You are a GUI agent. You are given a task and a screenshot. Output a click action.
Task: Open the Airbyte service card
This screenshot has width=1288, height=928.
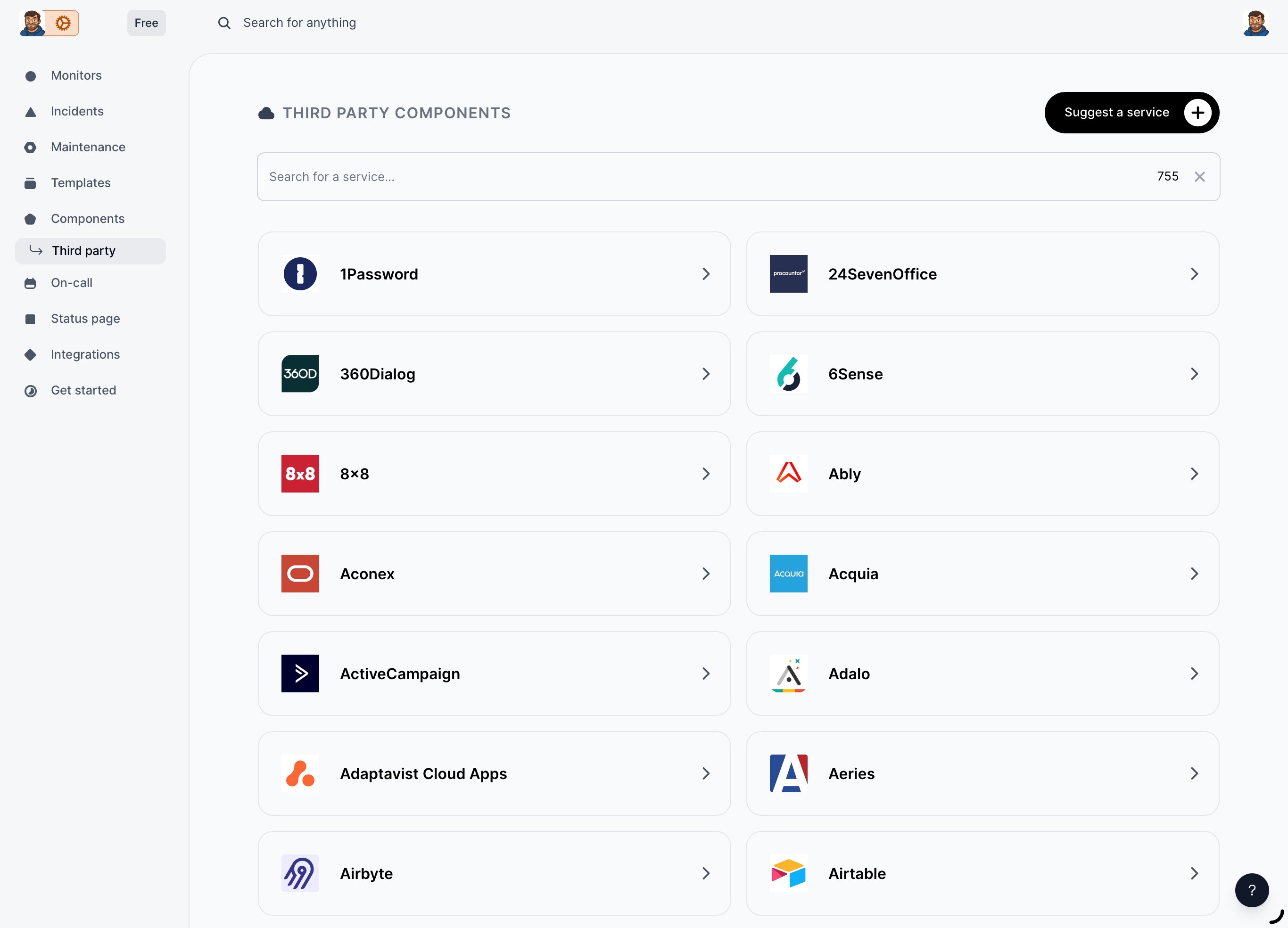[x=494, y=873]
